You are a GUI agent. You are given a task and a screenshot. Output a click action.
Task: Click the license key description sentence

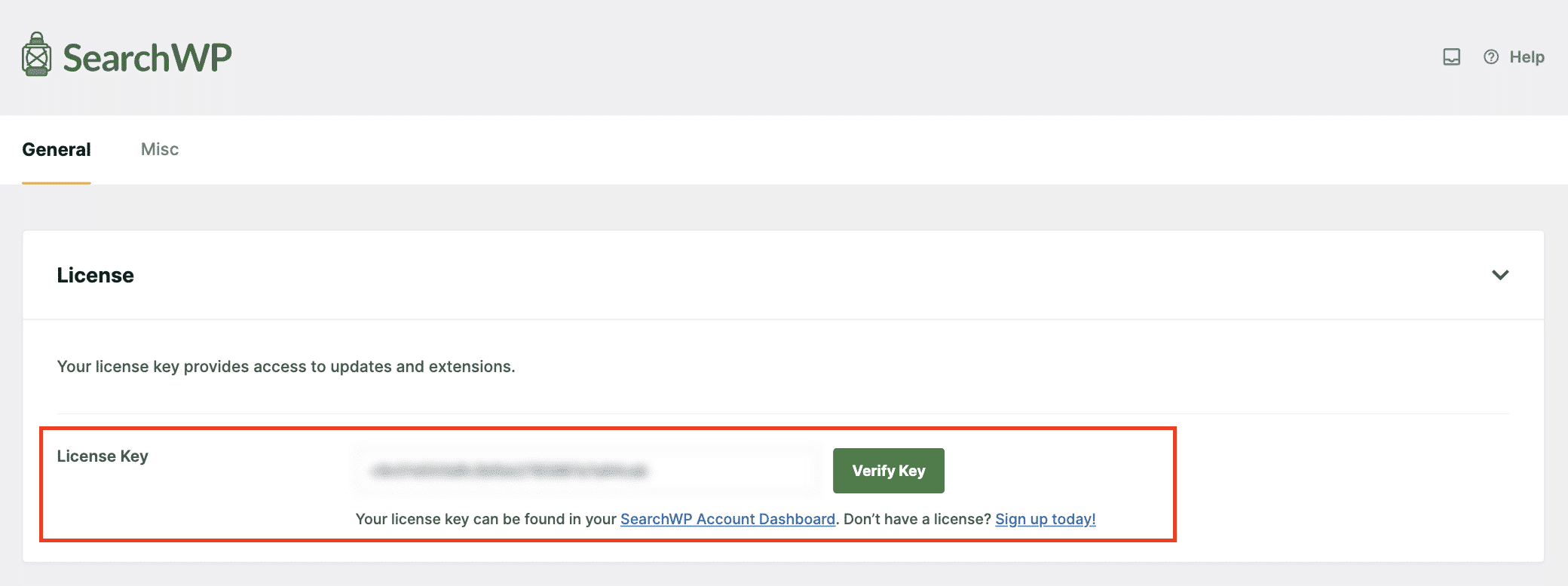286,367
